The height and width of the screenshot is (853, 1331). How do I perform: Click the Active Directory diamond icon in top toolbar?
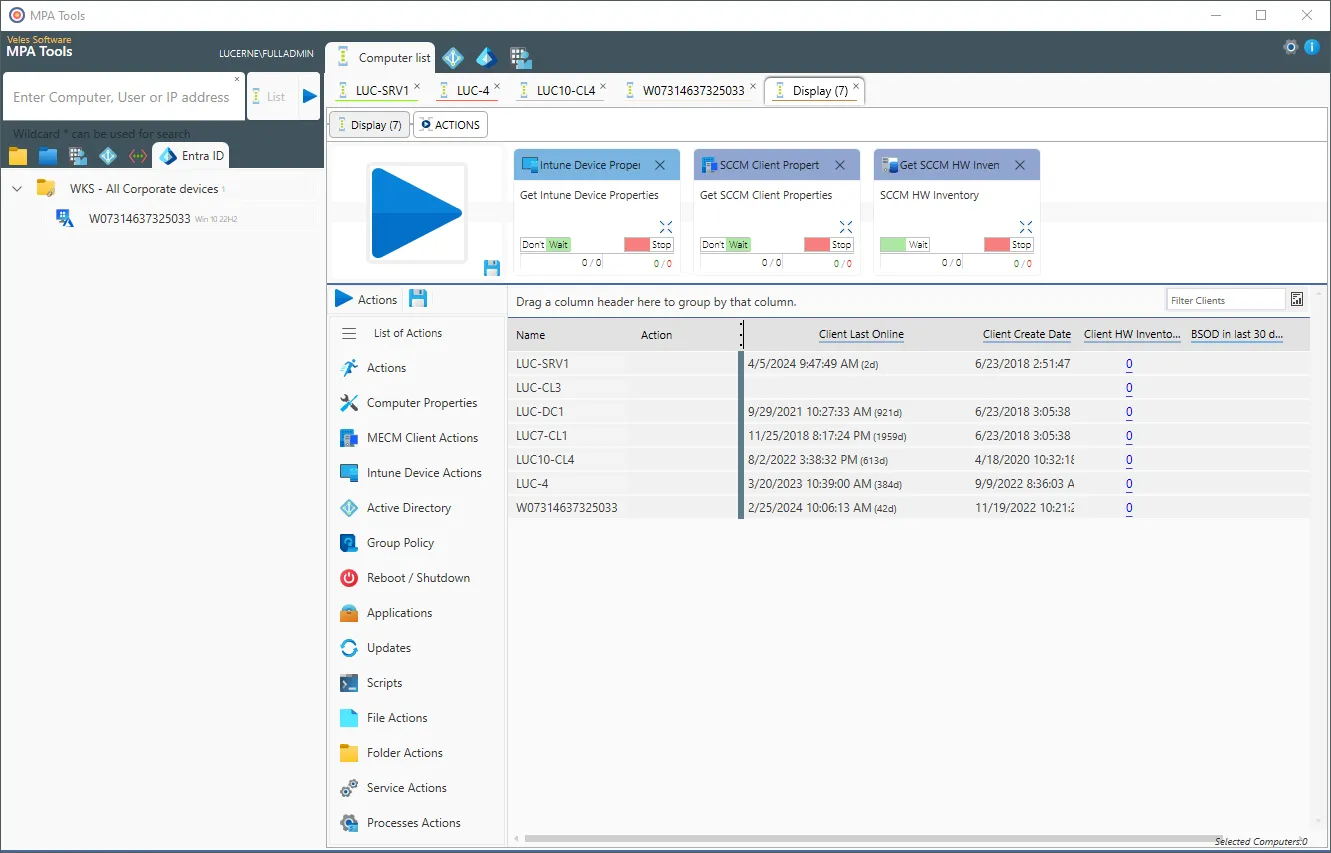click(x=452, y=57)
